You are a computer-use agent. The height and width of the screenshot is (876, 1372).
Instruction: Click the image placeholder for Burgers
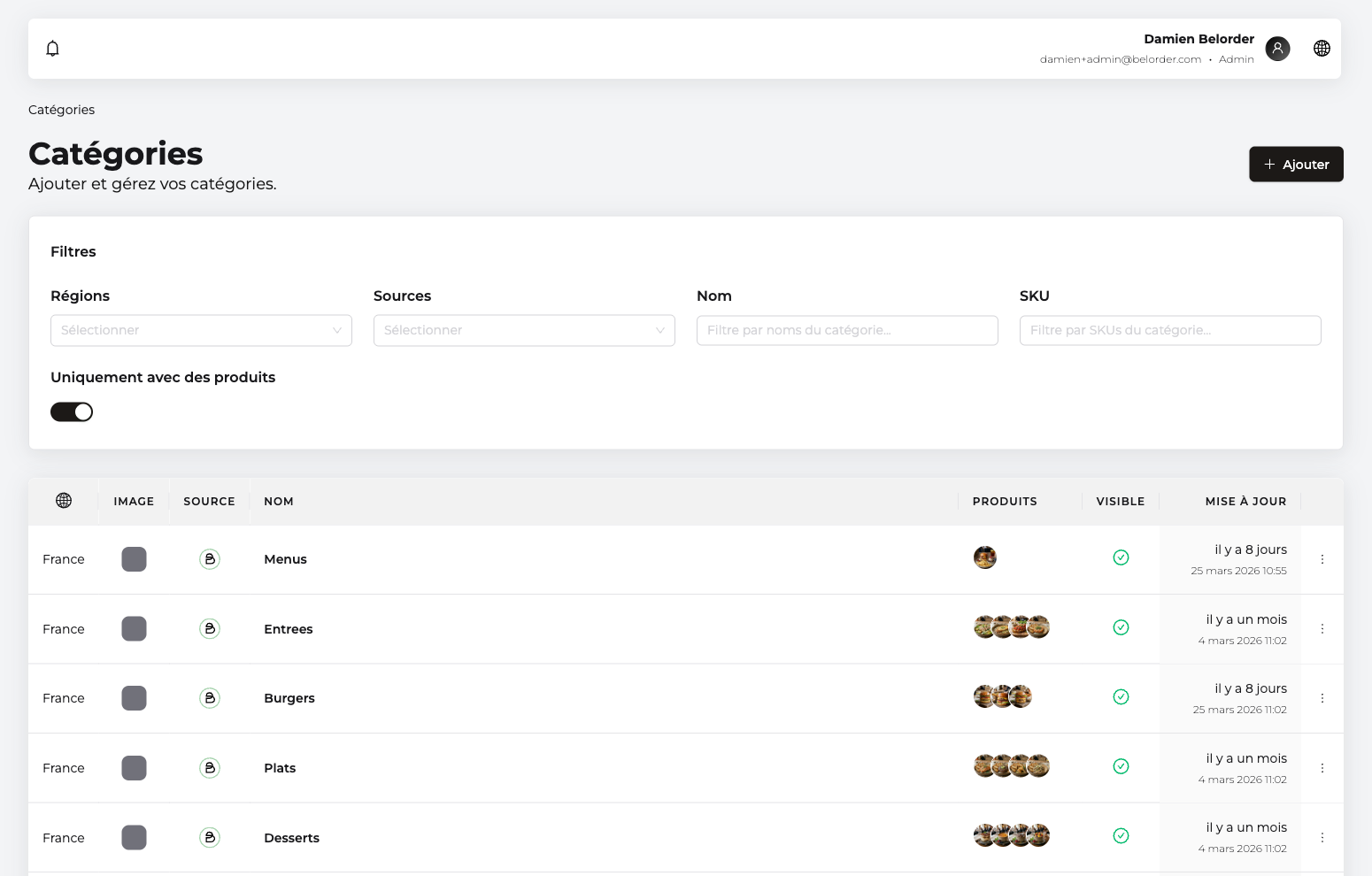click(134, 698)
